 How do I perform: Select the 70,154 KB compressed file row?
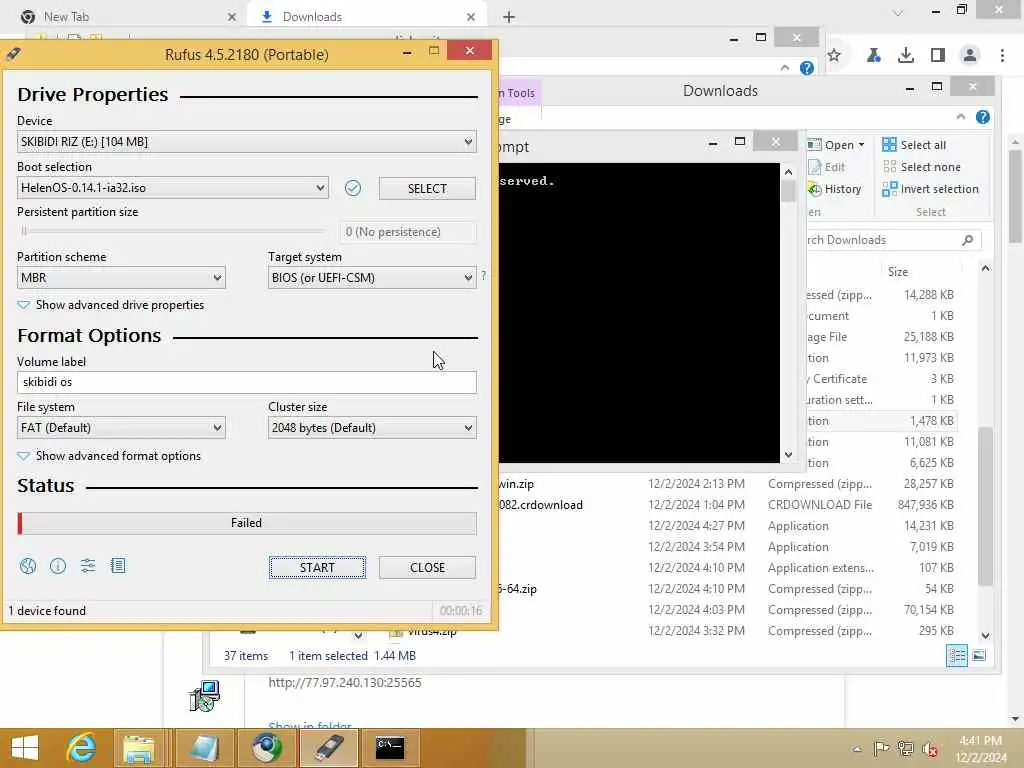[x=727, y=609]
